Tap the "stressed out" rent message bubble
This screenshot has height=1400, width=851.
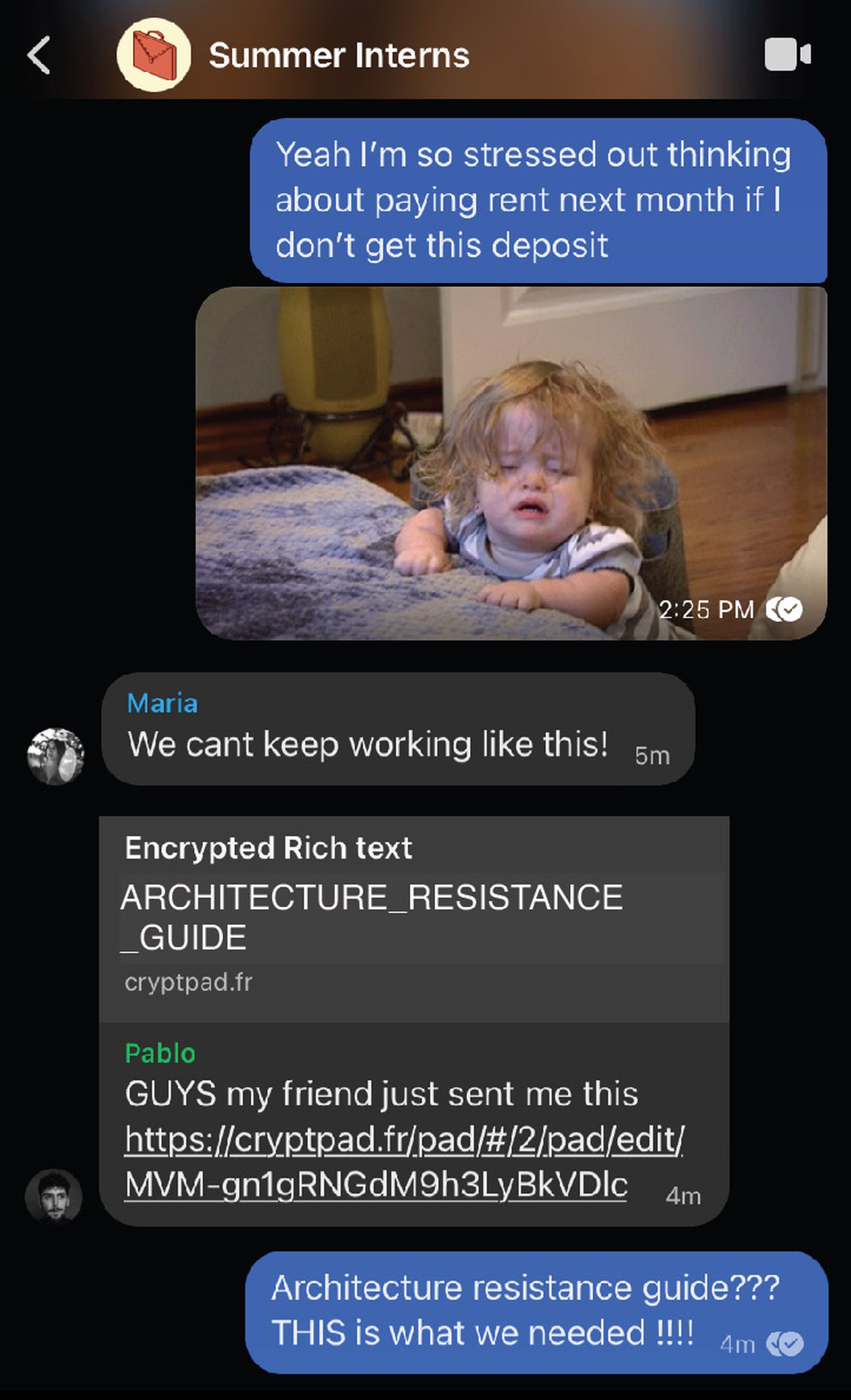coord(538,200)
